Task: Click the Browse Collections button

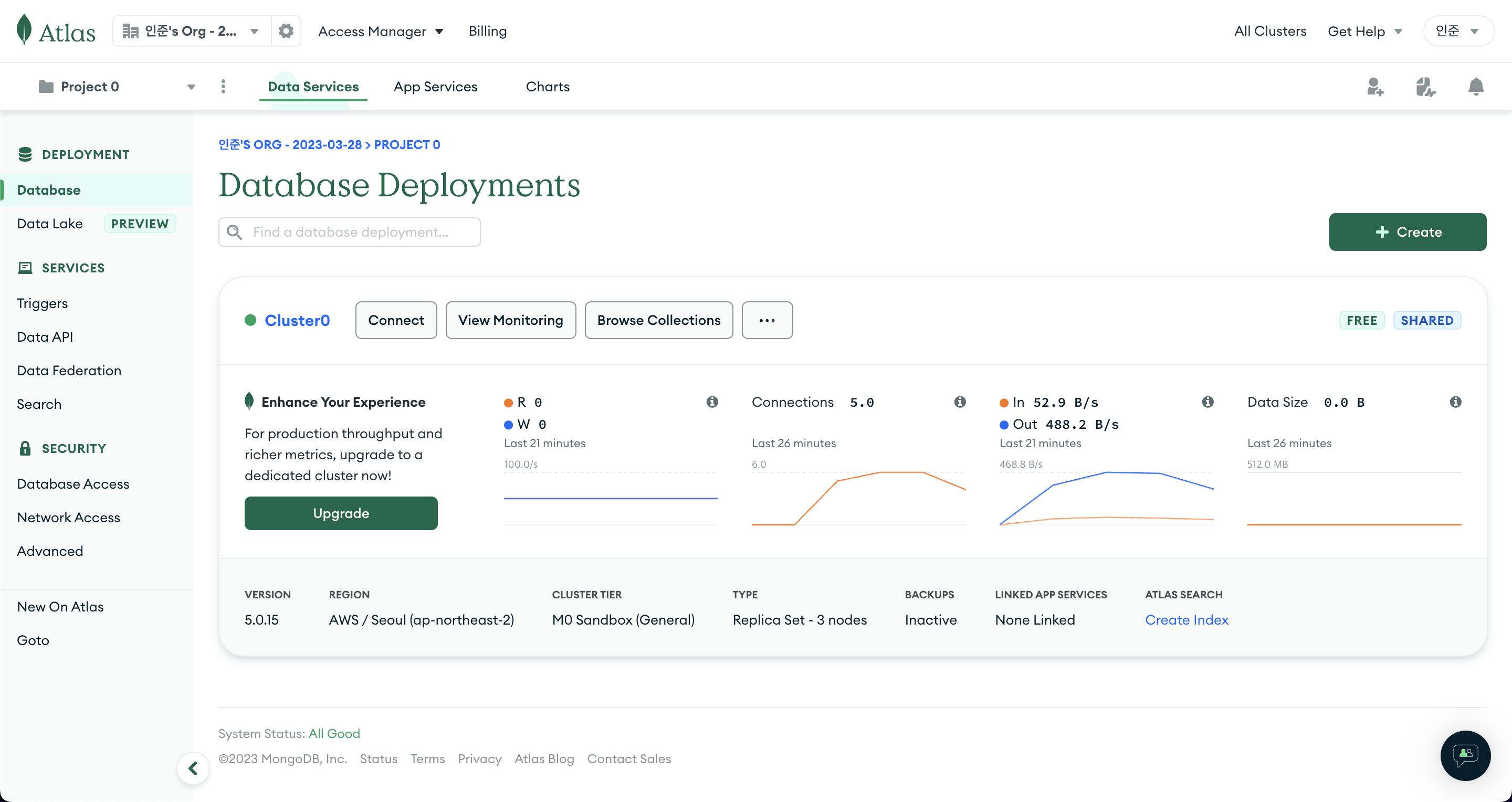Action: coord(658,320)
